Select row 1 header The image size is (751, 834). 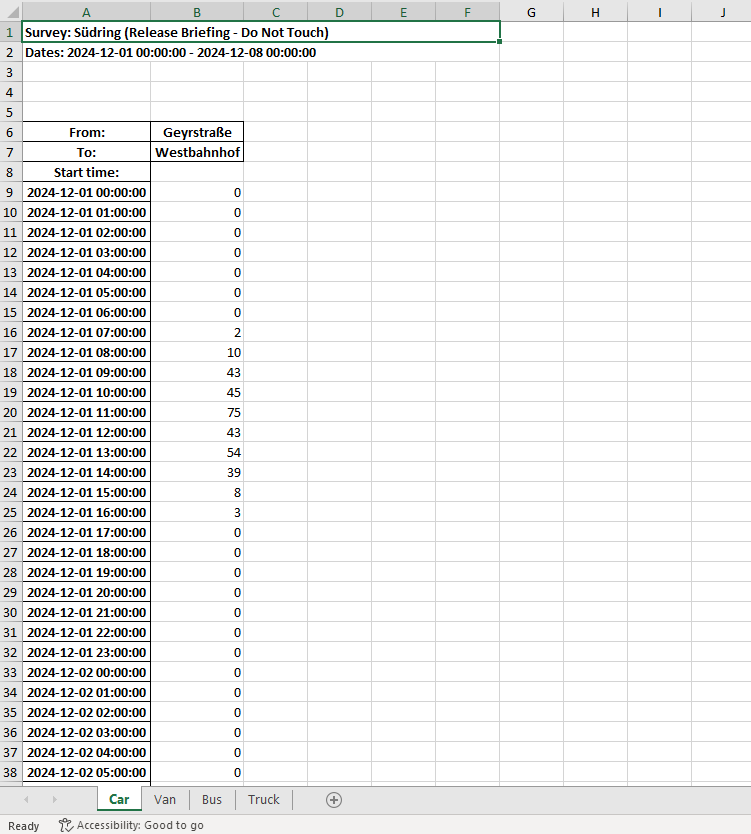(11, 32)
